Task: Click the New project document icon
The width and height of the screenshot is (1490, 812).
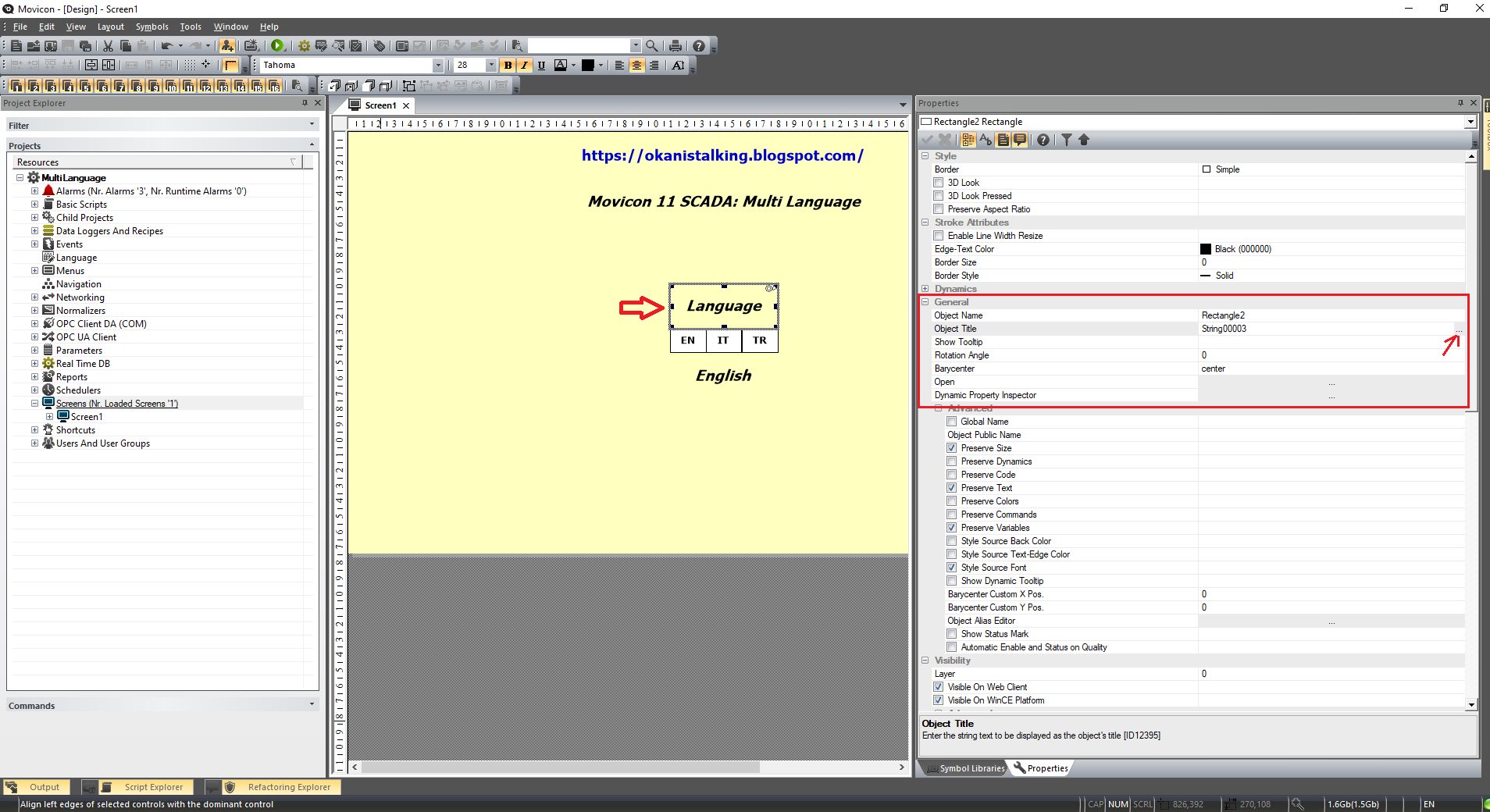Action: pos(16,46)
